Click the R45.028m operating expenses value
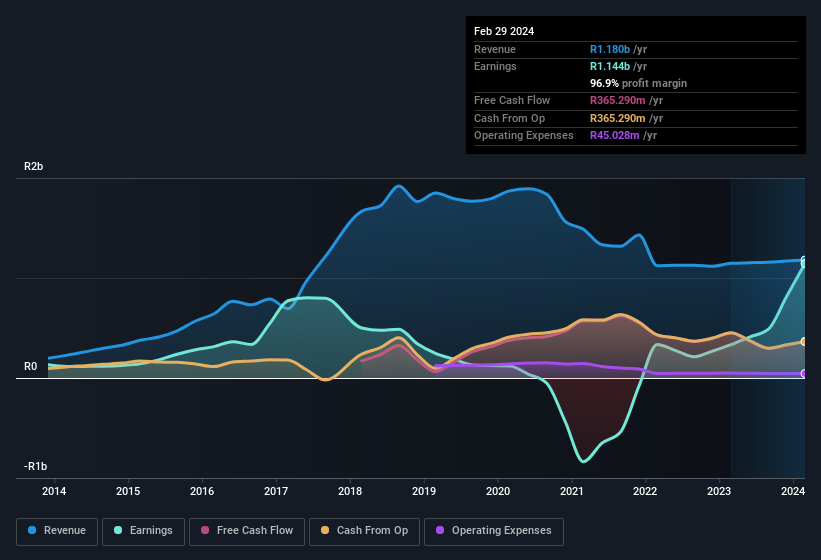 615,136
